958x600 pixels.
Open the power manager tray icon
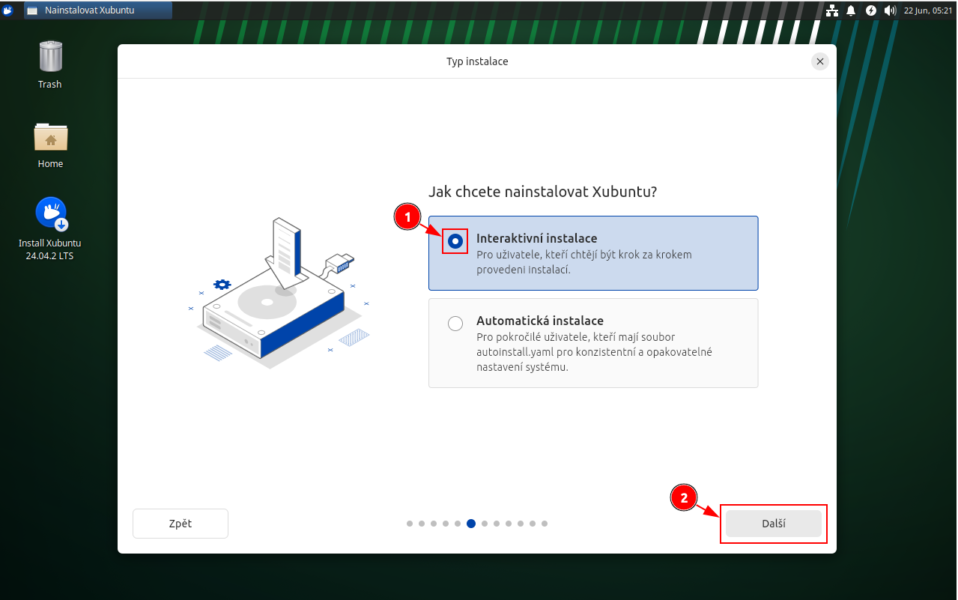870,10
